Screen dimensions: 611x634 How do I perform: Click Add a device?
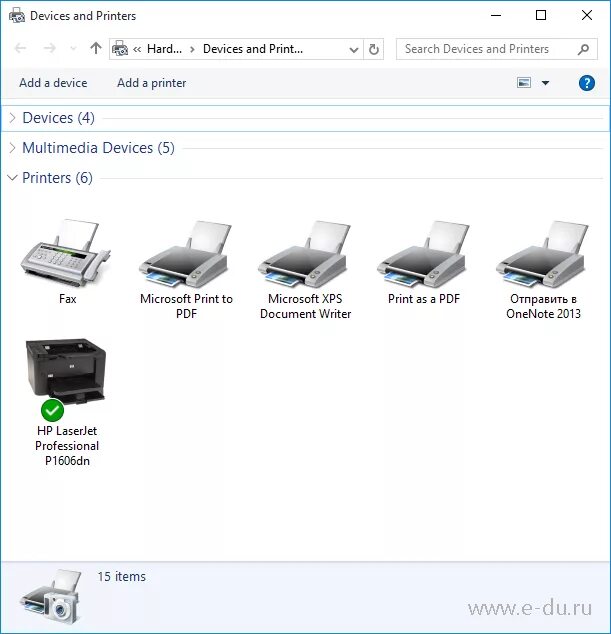pyautogui.click(x=53, y=83)
